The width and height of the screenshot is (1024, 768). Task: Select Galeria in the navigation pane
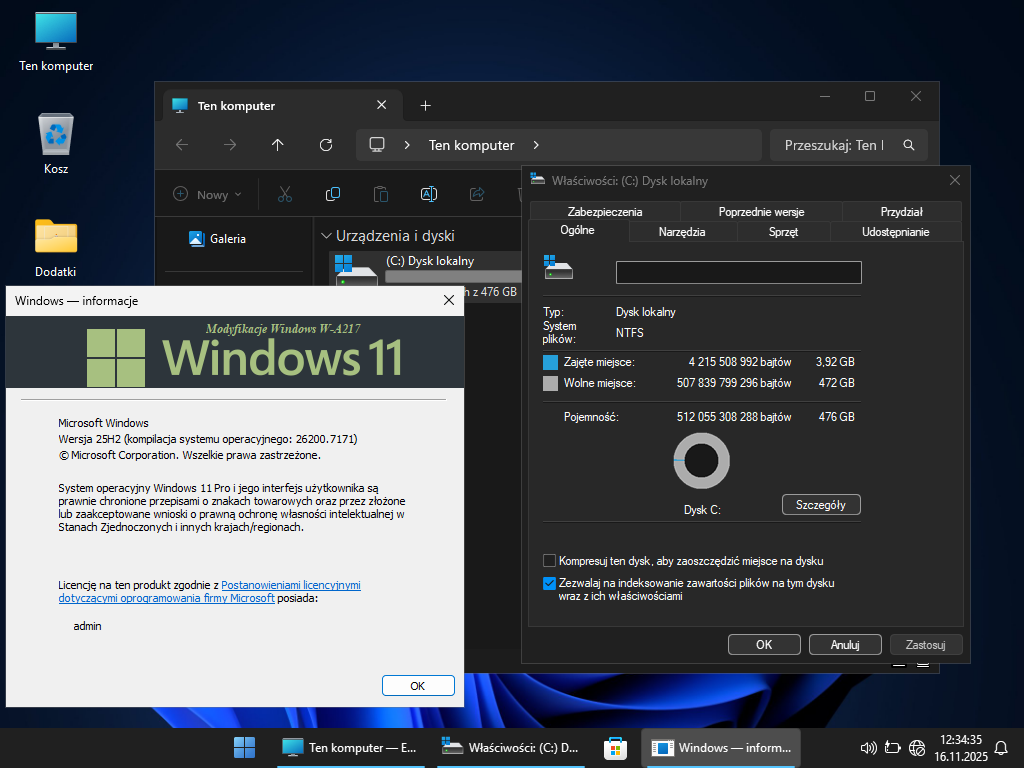(227, 239)
